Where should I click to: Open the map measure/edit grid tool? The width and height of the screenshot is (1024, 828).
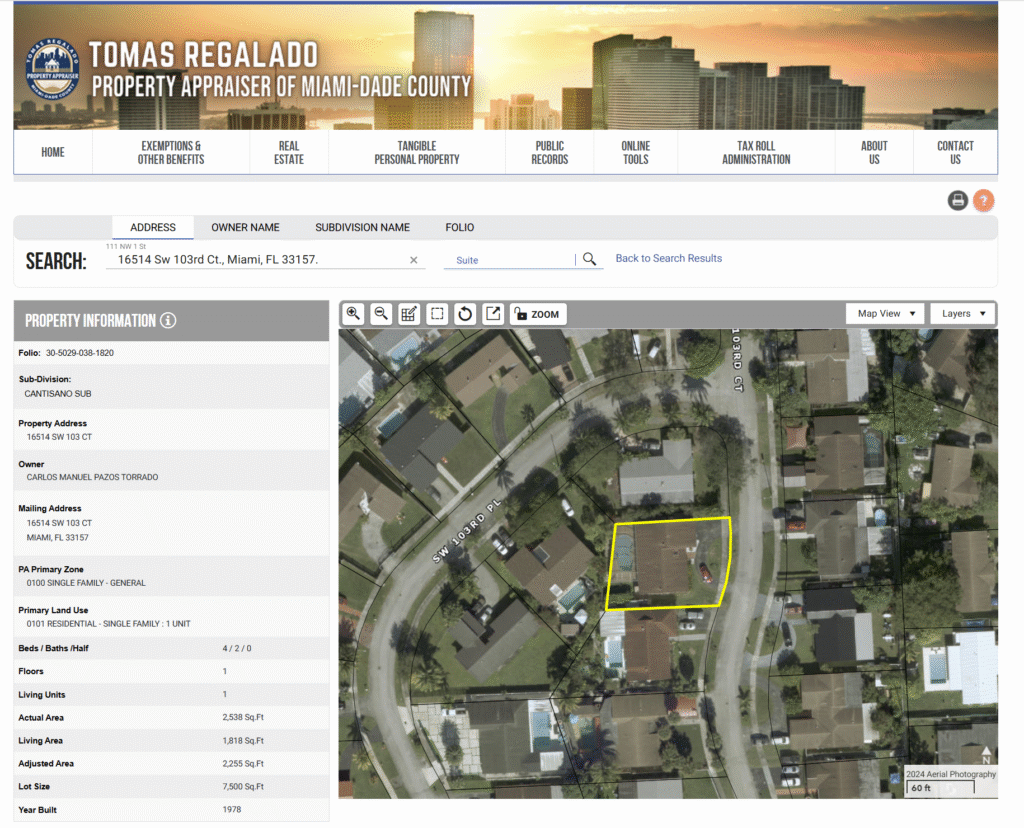pos(409,314)
